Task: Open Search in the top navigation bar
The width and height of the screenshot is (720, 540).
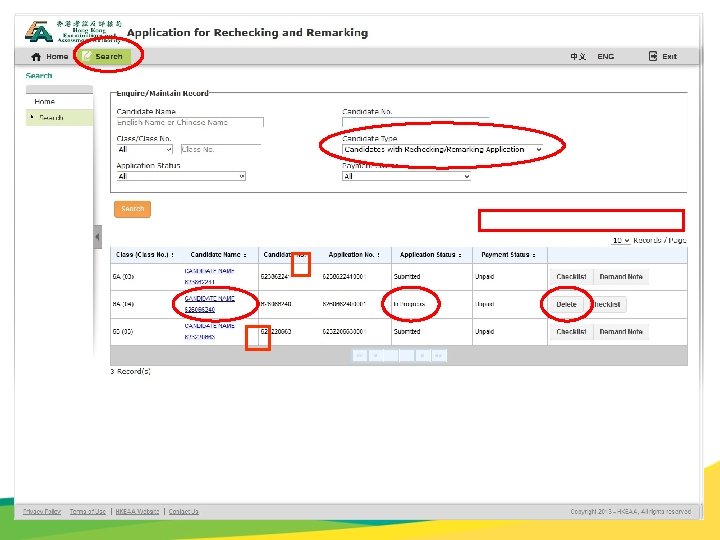Action: (105, 56)
